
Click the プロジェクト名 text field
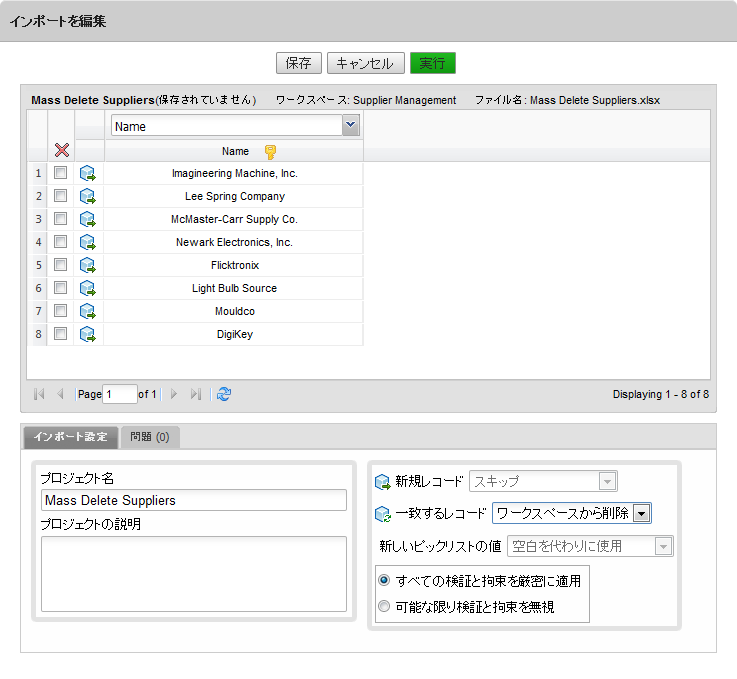point(194,500)
